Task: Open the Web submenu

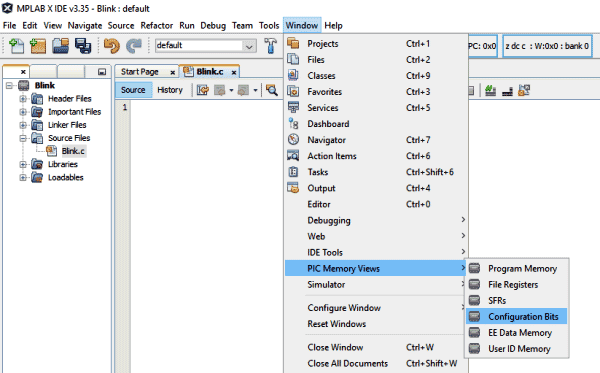Action: (x=375, y=236)
